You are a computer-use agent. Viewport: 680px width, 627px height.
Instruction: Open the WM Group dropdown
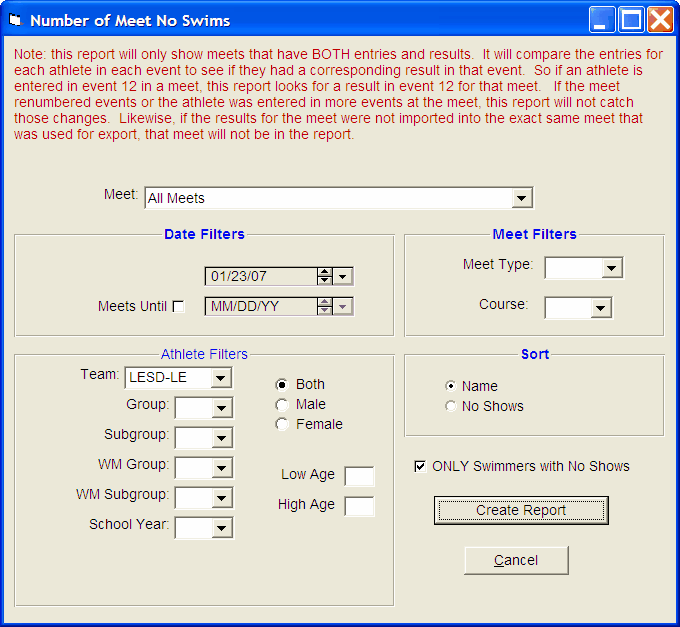point(221,468)
